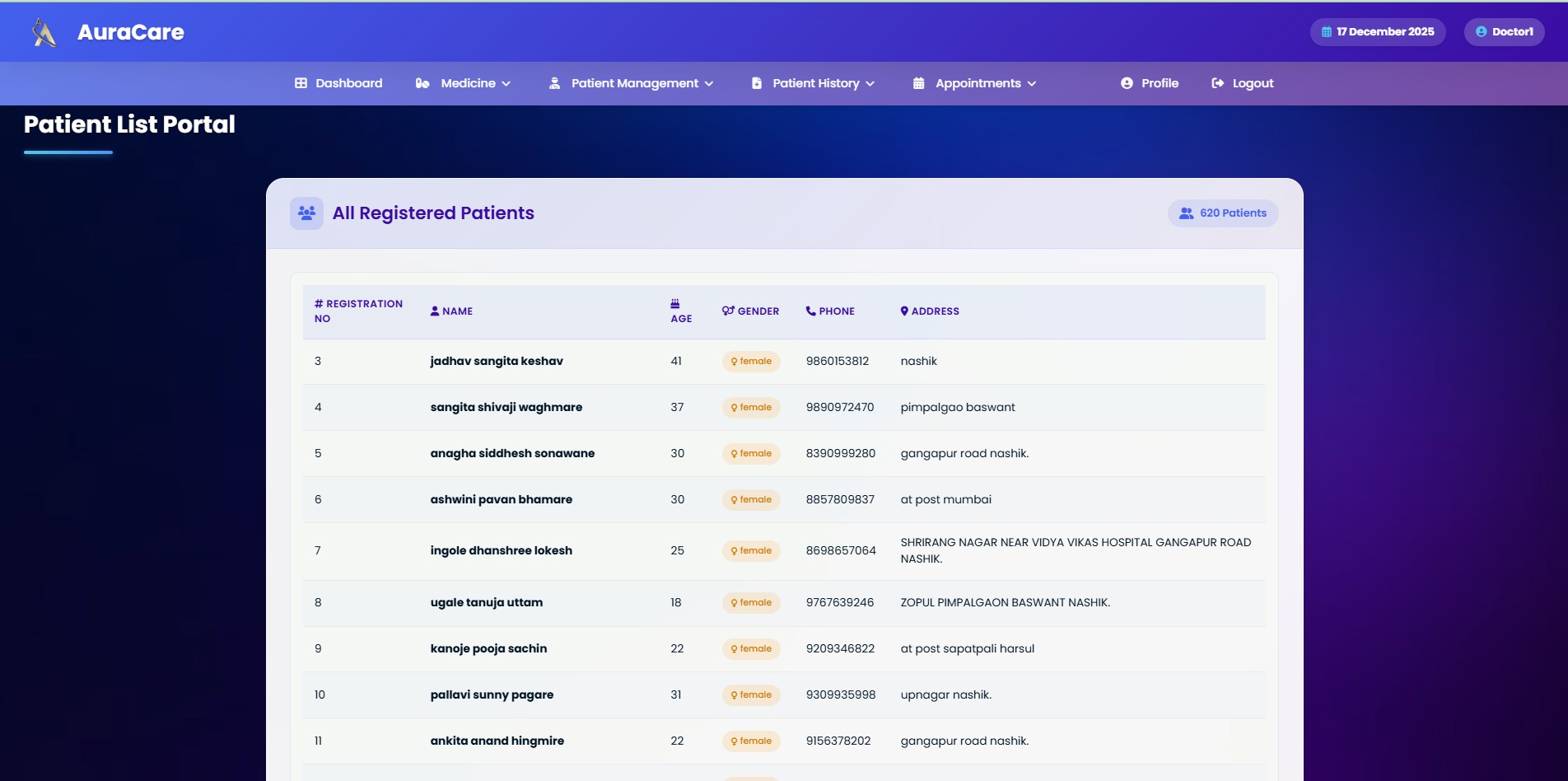Click female gender tag for pallavi sunny pagare
Viewport: 1568px width, 781px height.
coord(751,695)
